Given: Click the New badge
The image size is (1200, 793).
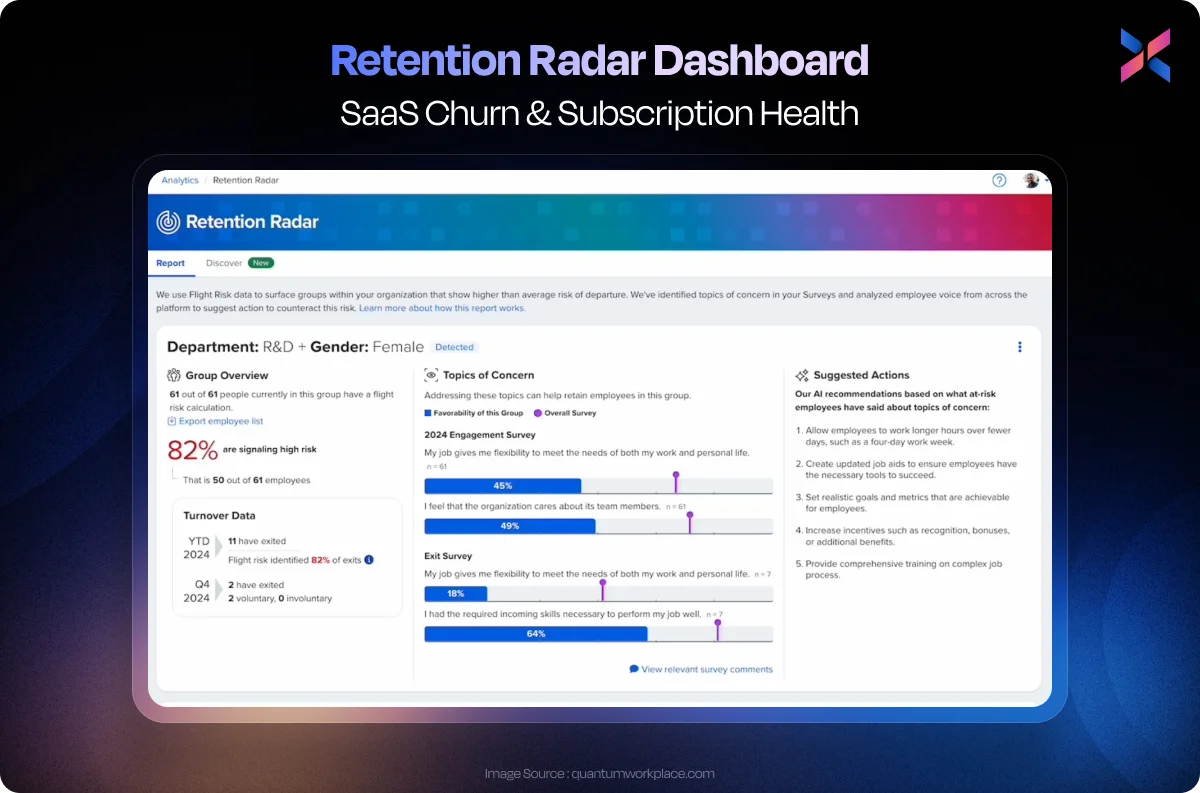Looking at the screenshot, I should [x=261, y=263].
